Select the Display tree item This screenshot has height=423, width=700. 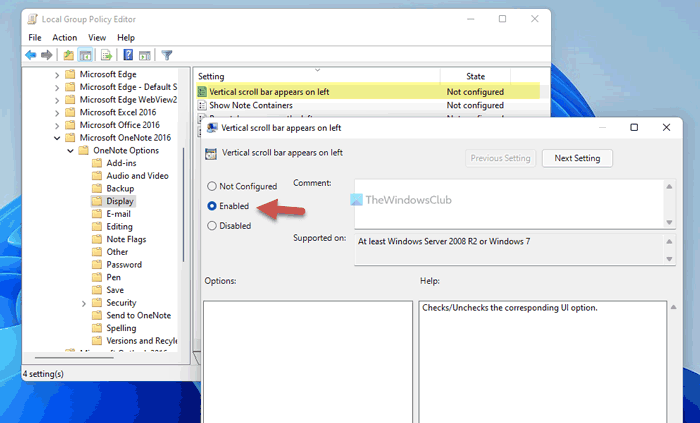120,201
